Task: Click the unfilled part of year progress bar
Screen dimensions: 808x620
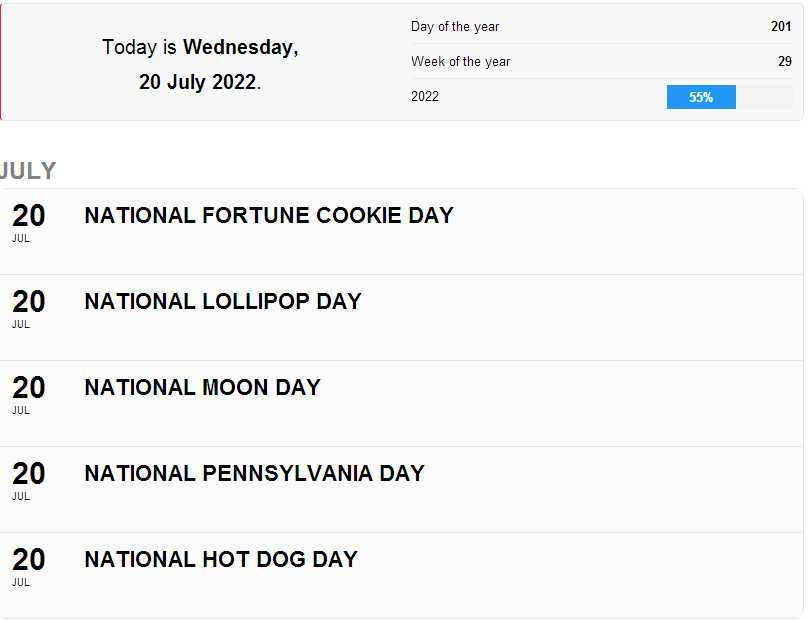Action: (764, 97)
